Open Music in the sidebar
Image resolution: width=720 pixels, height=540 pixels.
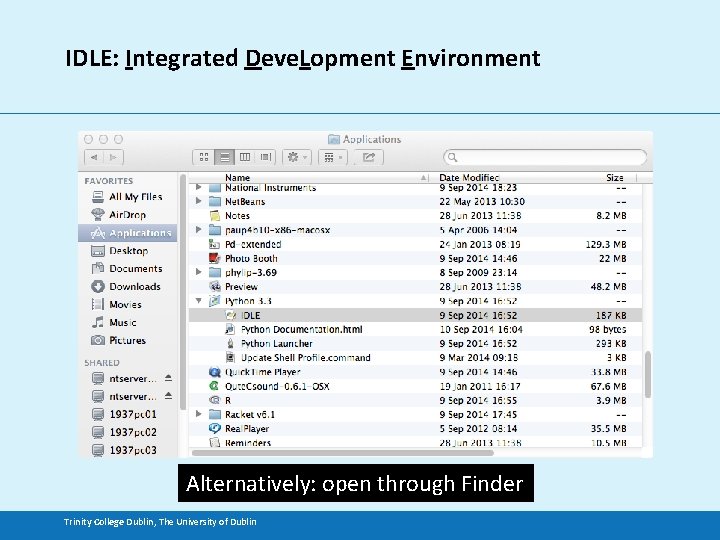tap(127, 322)
